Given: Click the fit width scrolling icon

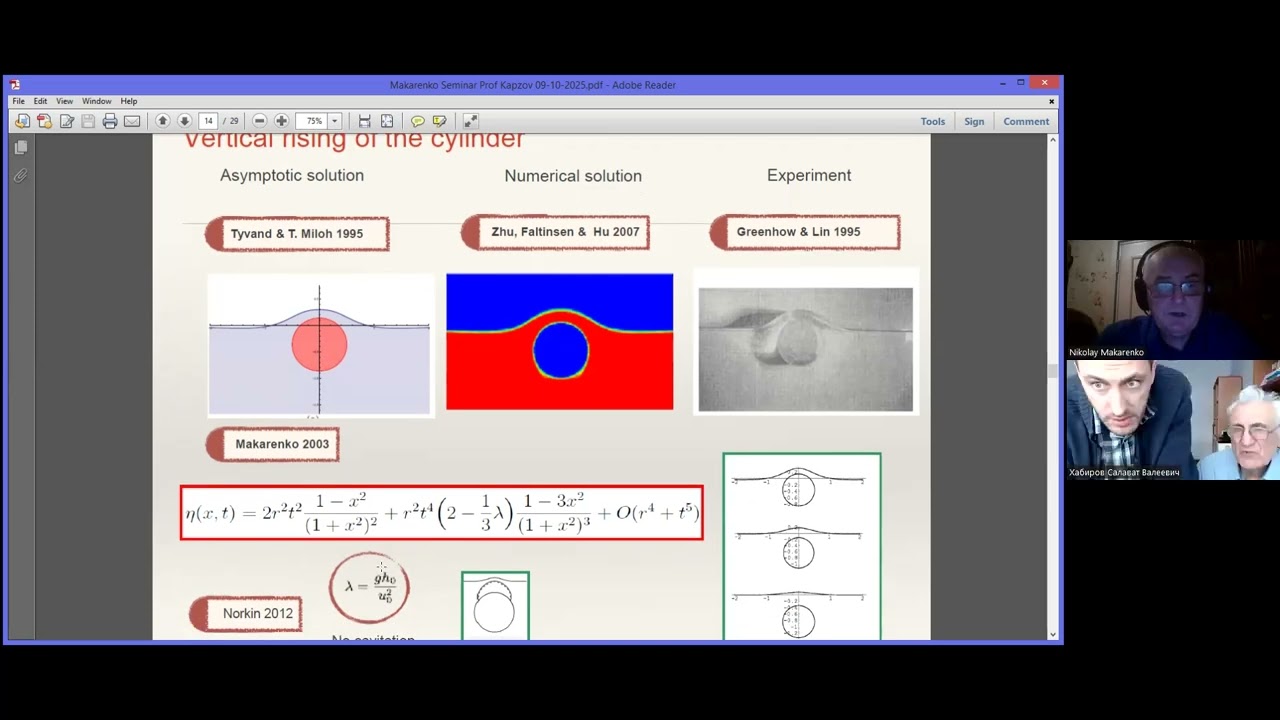Looking at the screenshot, I should [x=365, y=121].
